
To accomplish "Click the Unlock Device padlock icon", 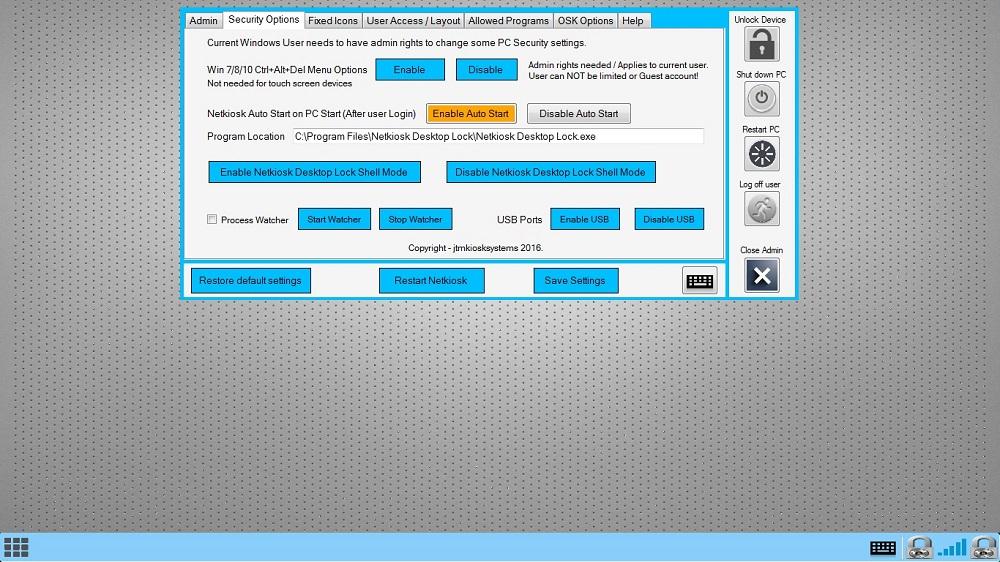I will 761,44.
